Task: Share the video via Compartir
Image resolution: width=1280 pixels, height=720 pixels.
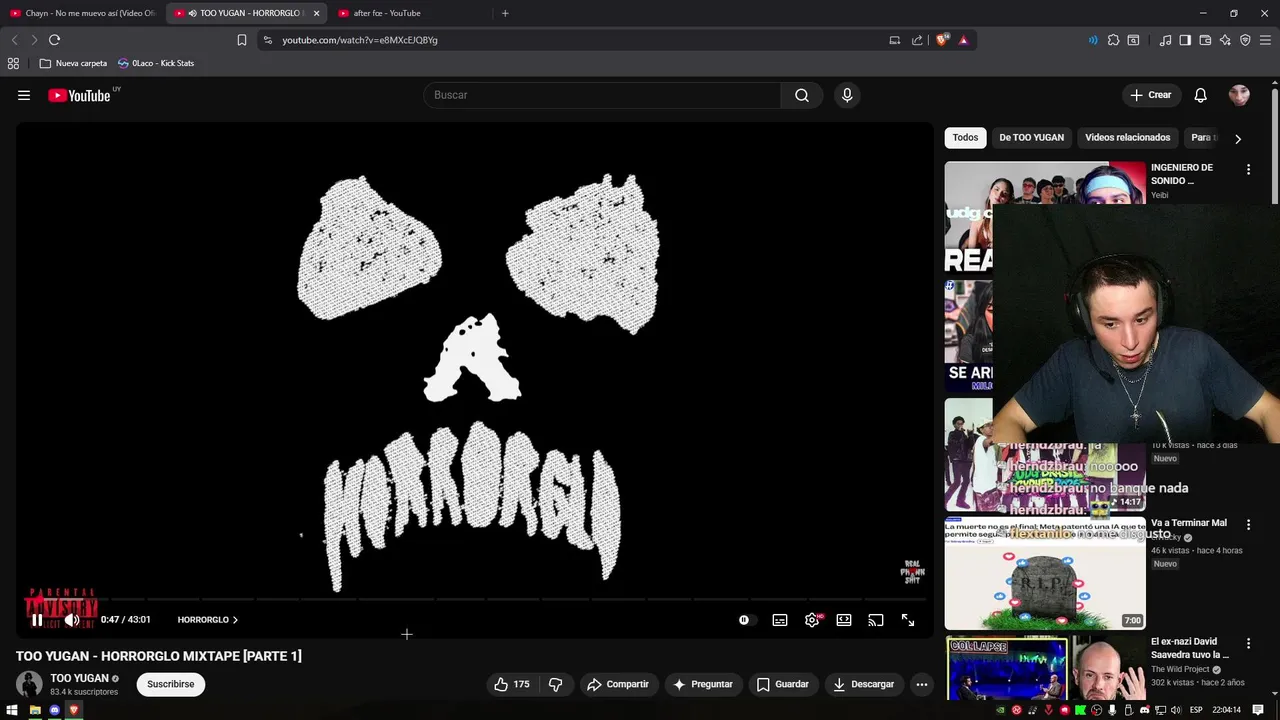Action: coord(618,684)
